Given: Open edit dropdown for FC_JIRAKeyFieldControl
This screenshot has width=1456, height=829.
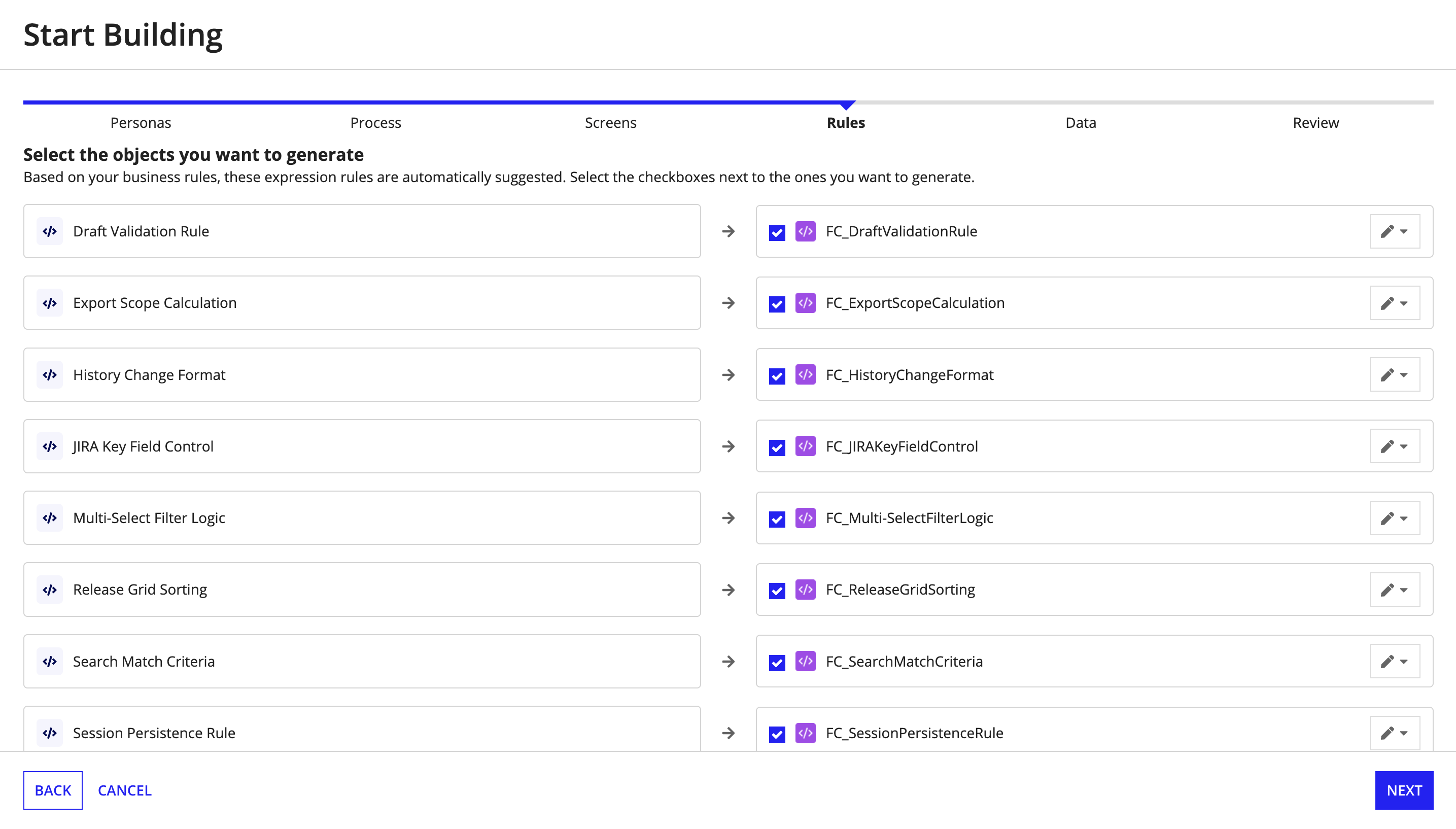Looking at the screenshot, I should click(x=1395, y=446).
